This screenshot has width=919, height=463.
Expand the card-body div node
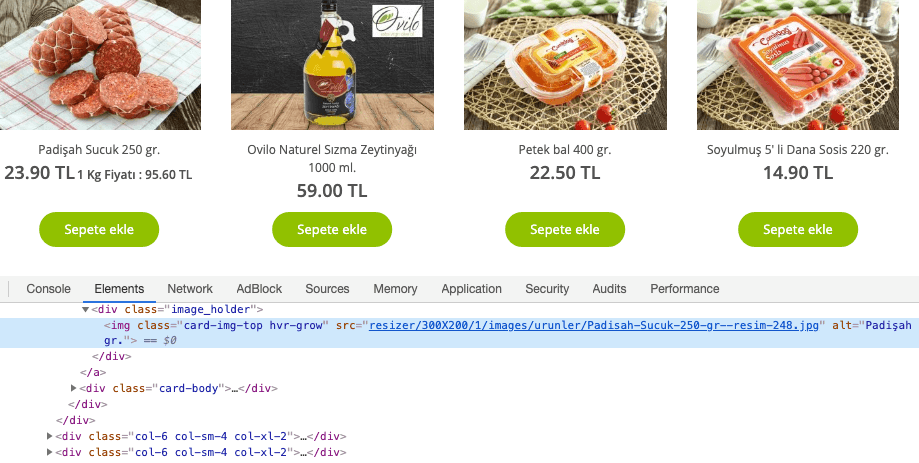(x=73, y=388)
